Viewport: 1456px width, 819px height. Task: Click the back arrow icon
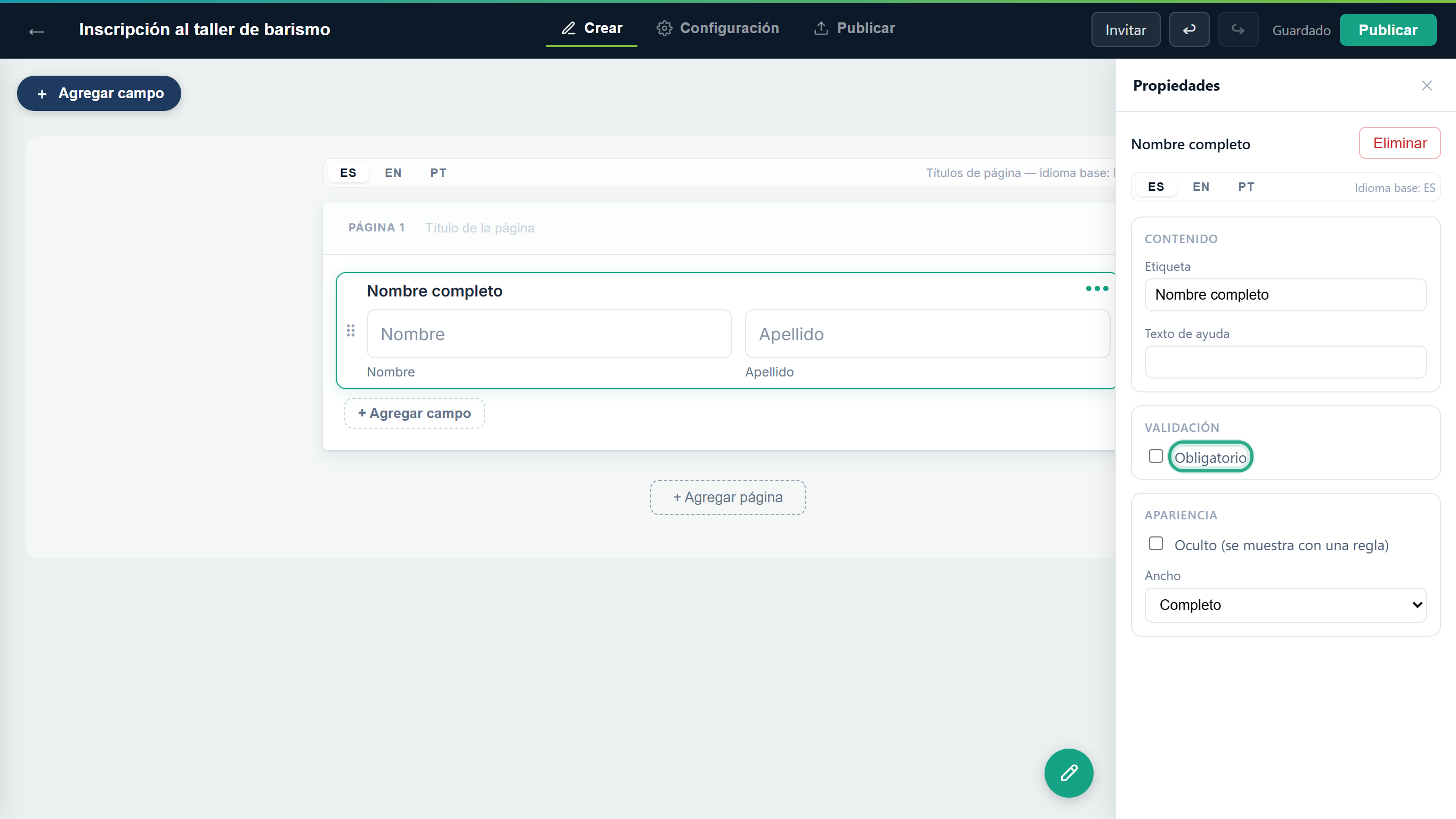coord(36,31)
